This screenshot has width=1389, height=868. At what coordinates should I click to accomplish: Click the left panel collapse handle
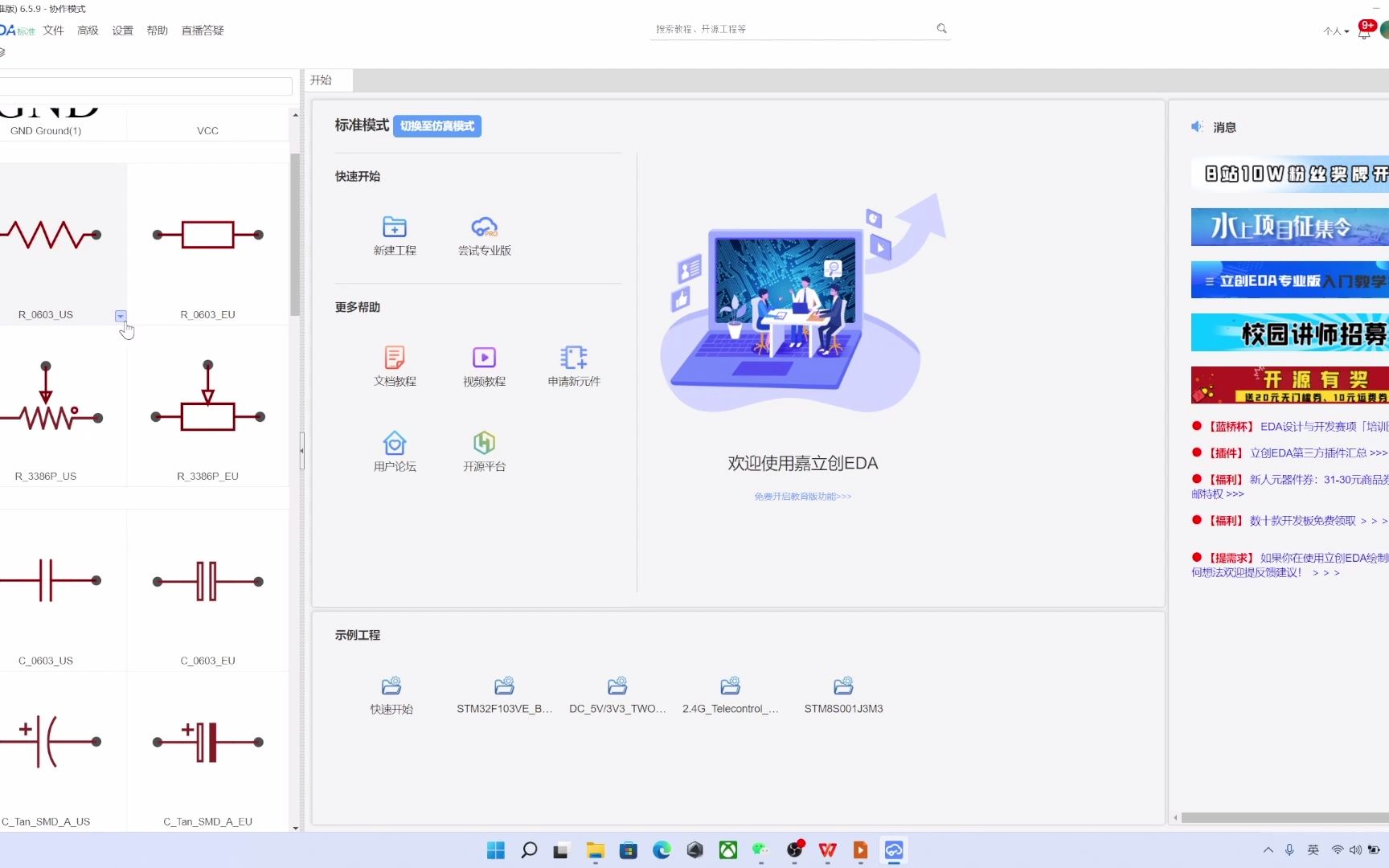301,451
